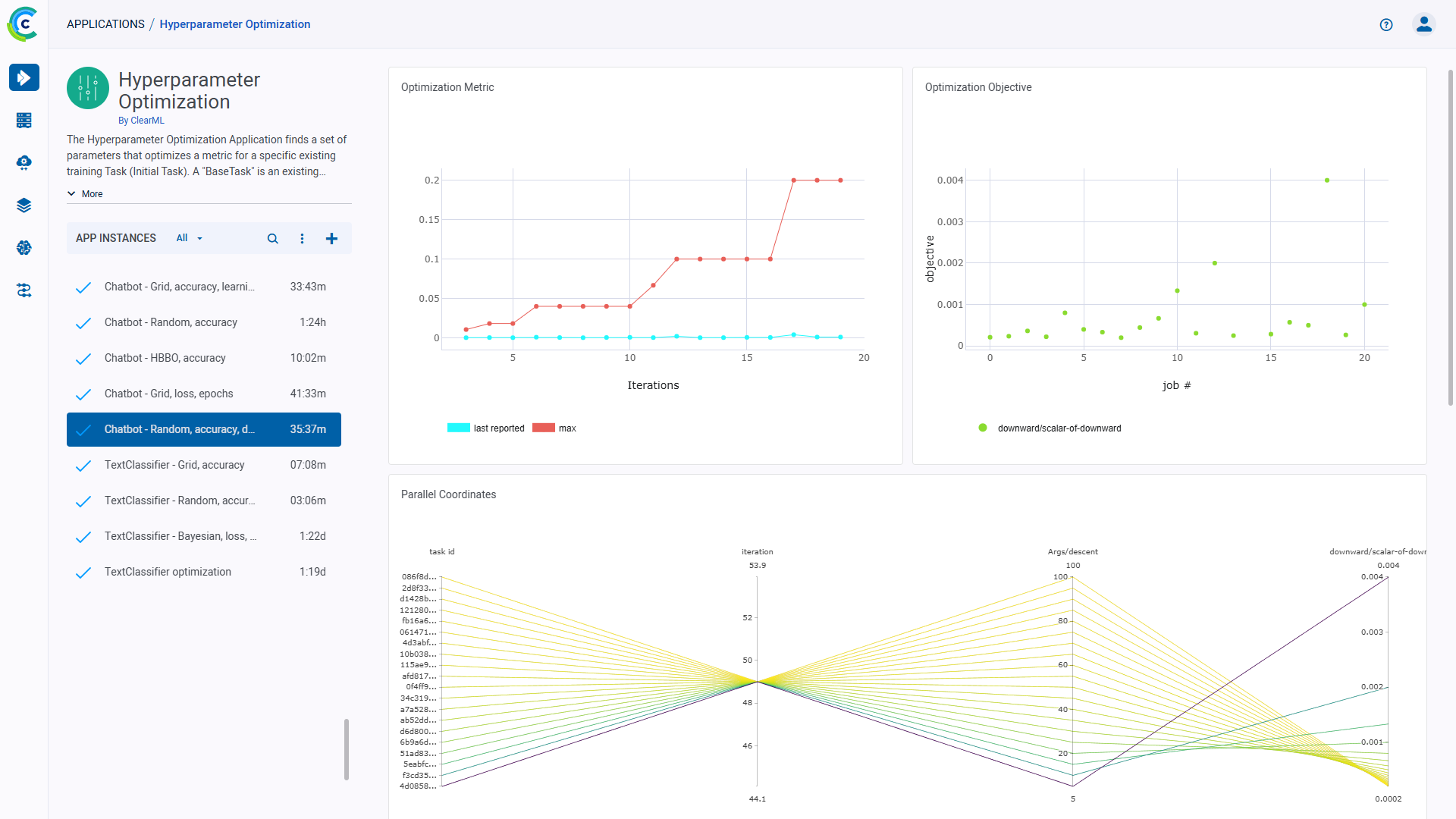Open the Datasets sidebar icon

coord(24,120)
